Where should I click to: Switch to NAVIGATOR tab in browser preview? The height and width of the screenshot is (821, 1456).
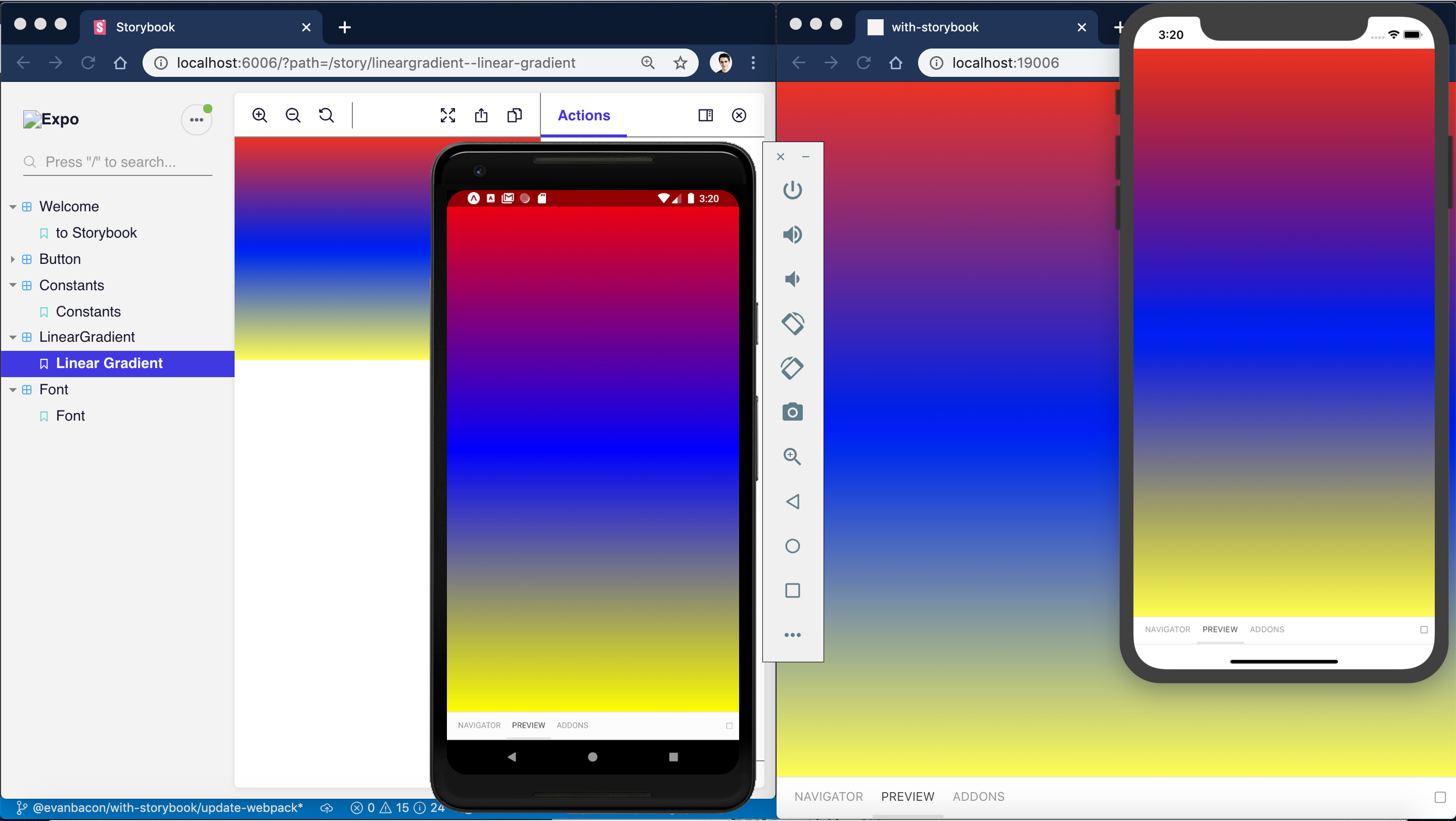[828, 797]
